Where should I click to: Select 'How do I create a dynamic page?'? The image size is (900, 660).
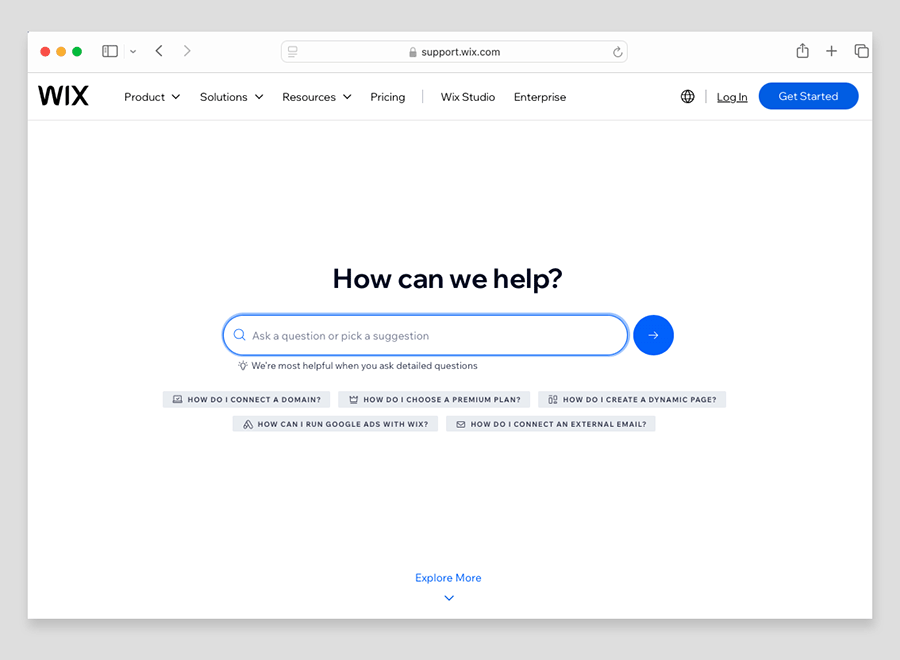coord(632,399)
